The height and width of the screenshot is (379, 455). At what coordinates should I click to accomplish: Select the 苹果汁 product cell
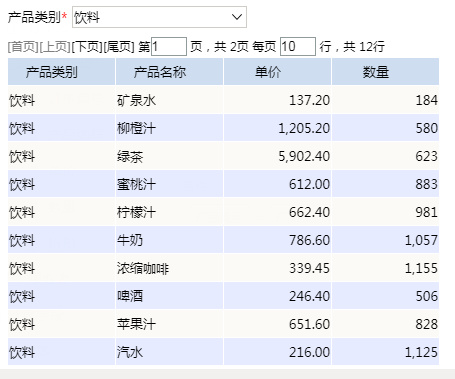pyautogui.click(x=169, y=324)
